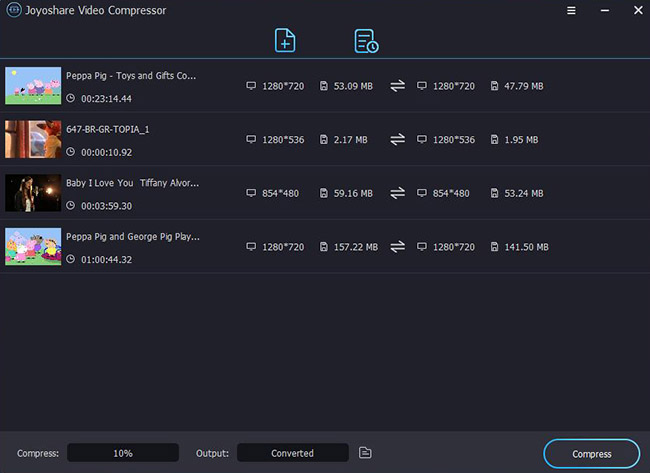Close the Joyoshare Video Compressor window
The width and height of the screenshot is (650, 473).
(638, 10)
